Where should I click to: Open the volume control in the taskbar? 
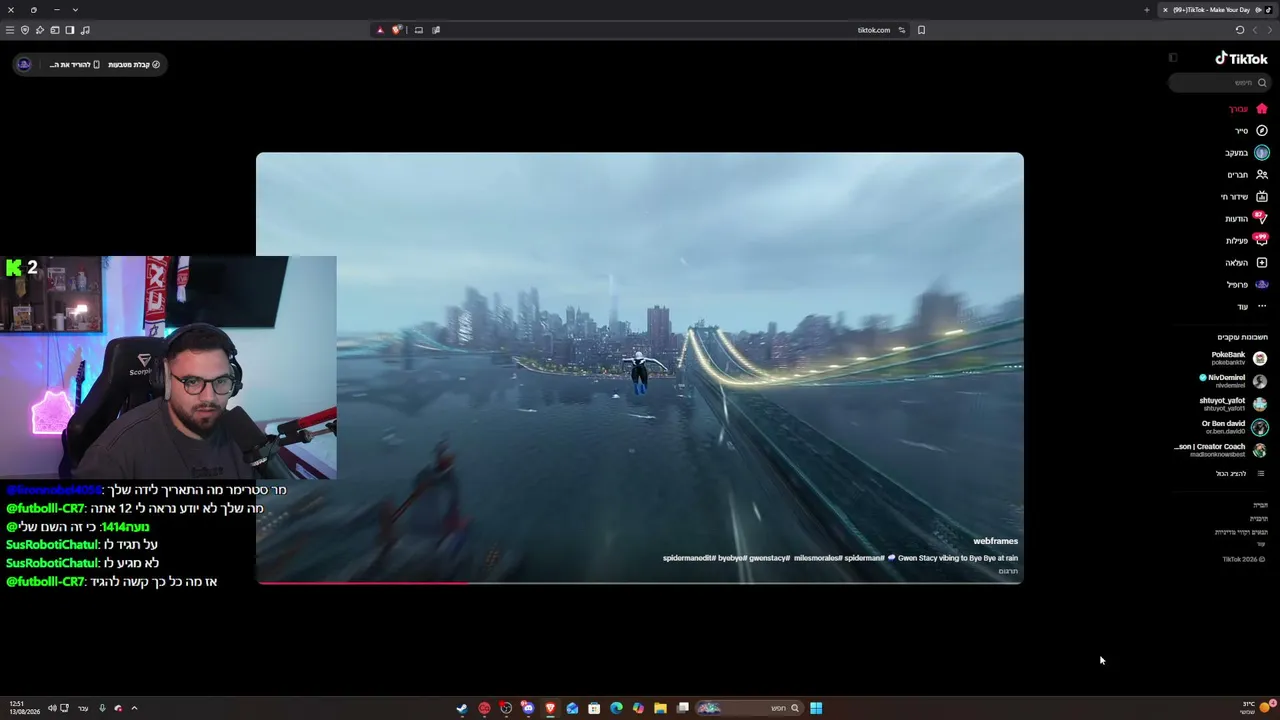point(51,708)
